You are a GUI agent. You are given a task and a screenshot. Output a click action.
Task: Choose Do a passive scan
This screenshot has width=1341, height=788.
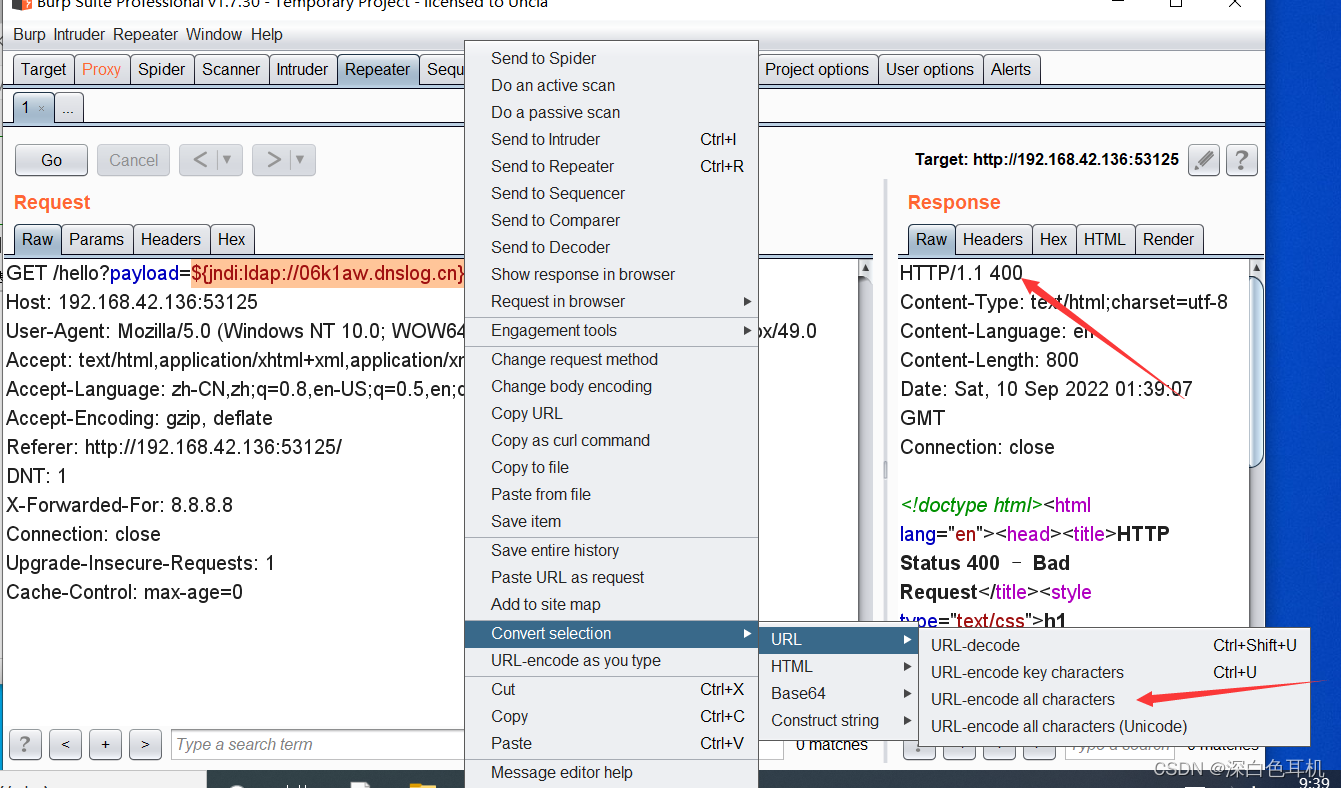[x=612, y=112]
